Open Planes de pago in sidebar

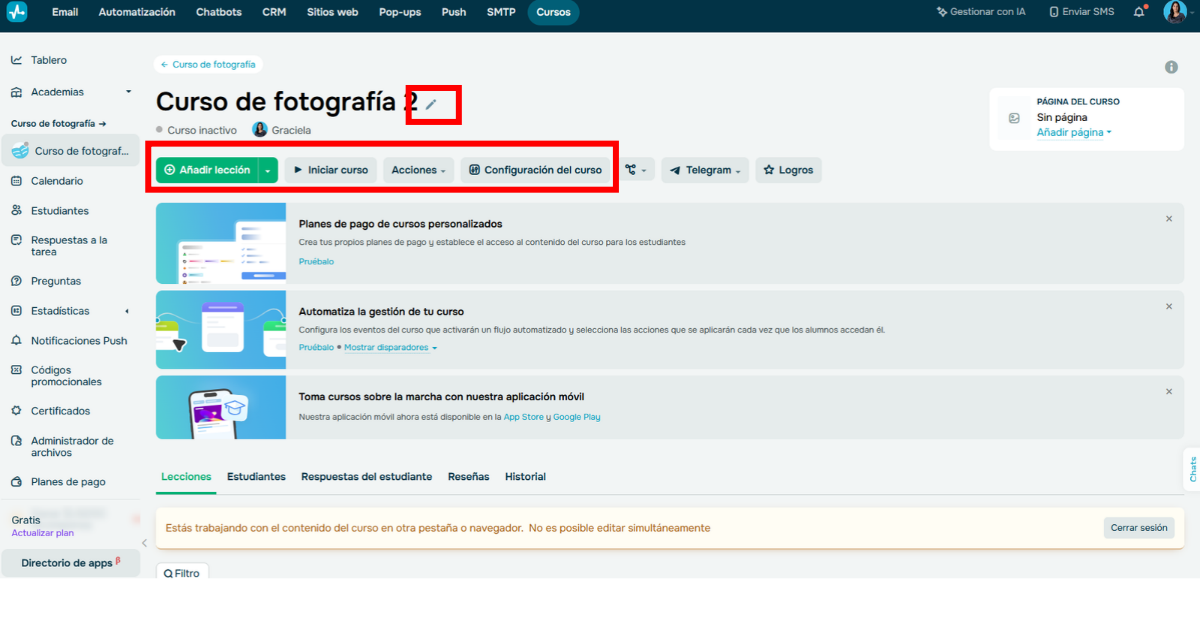point(70,482)
